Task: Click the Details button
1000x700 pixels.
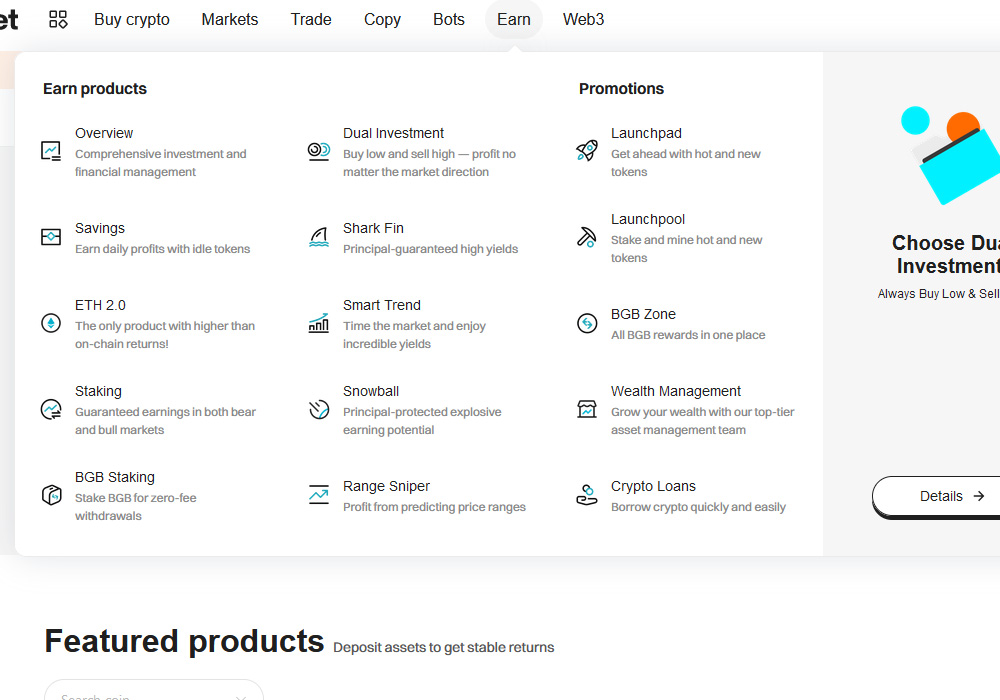Action: tap(936, 496)
